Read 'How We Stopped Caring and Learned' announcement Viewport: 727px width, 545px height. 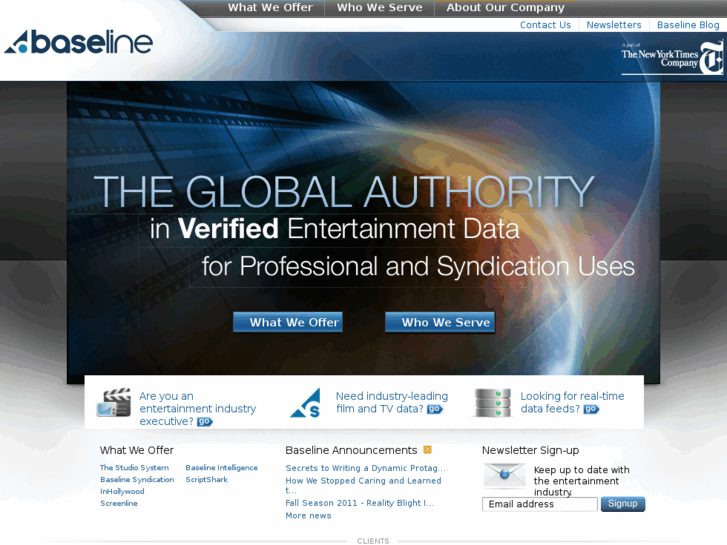coord(364,485)
